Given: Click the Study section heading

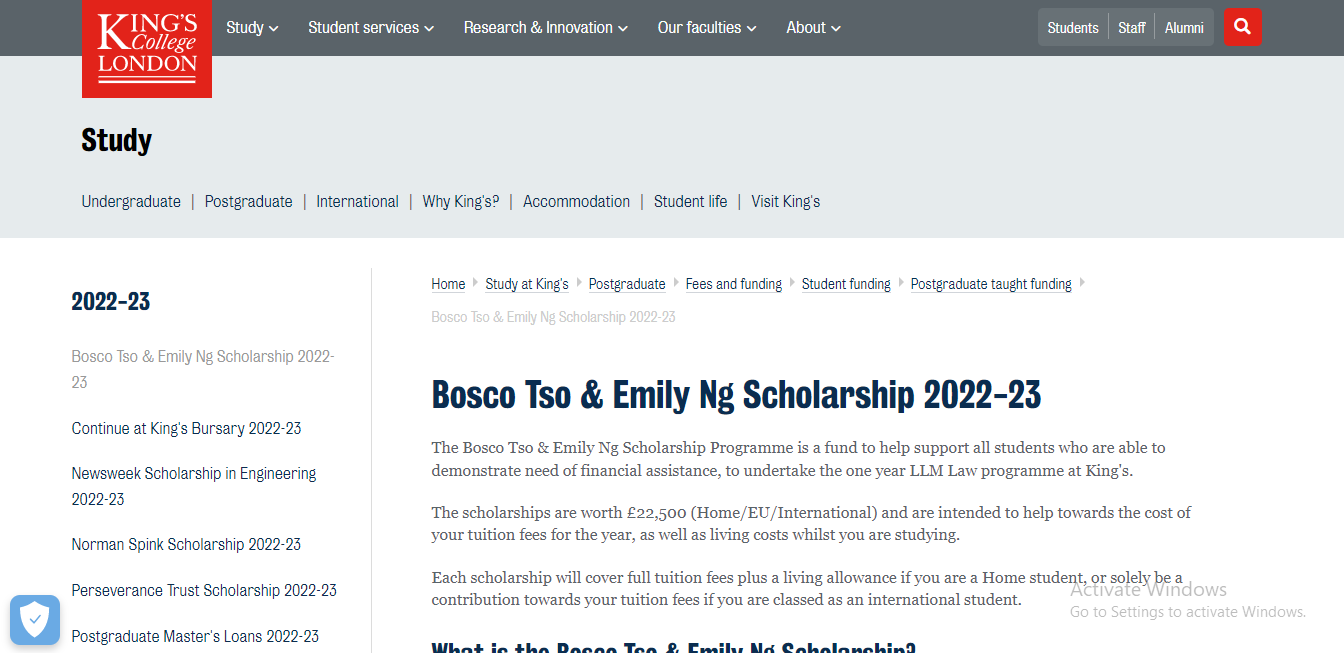Looking at the screenshot, I should [x=116, y=140].
